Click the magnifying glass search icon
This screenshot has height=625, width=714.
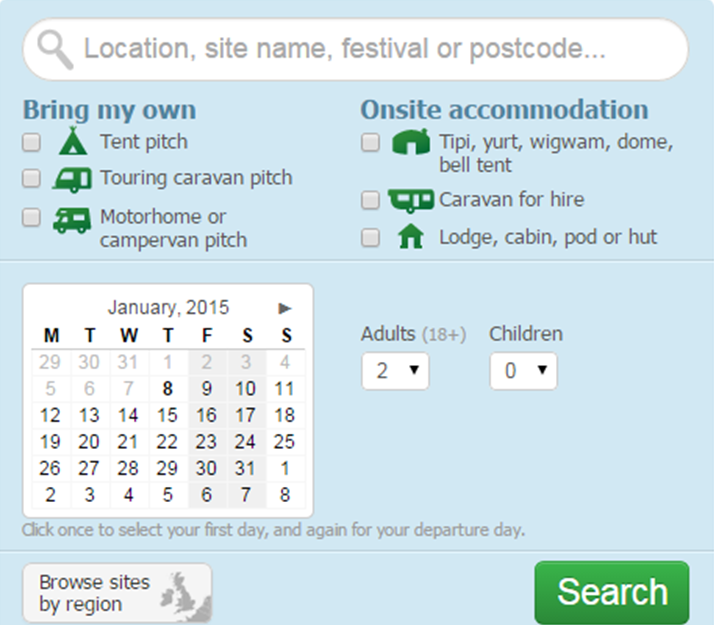(56, 48)
